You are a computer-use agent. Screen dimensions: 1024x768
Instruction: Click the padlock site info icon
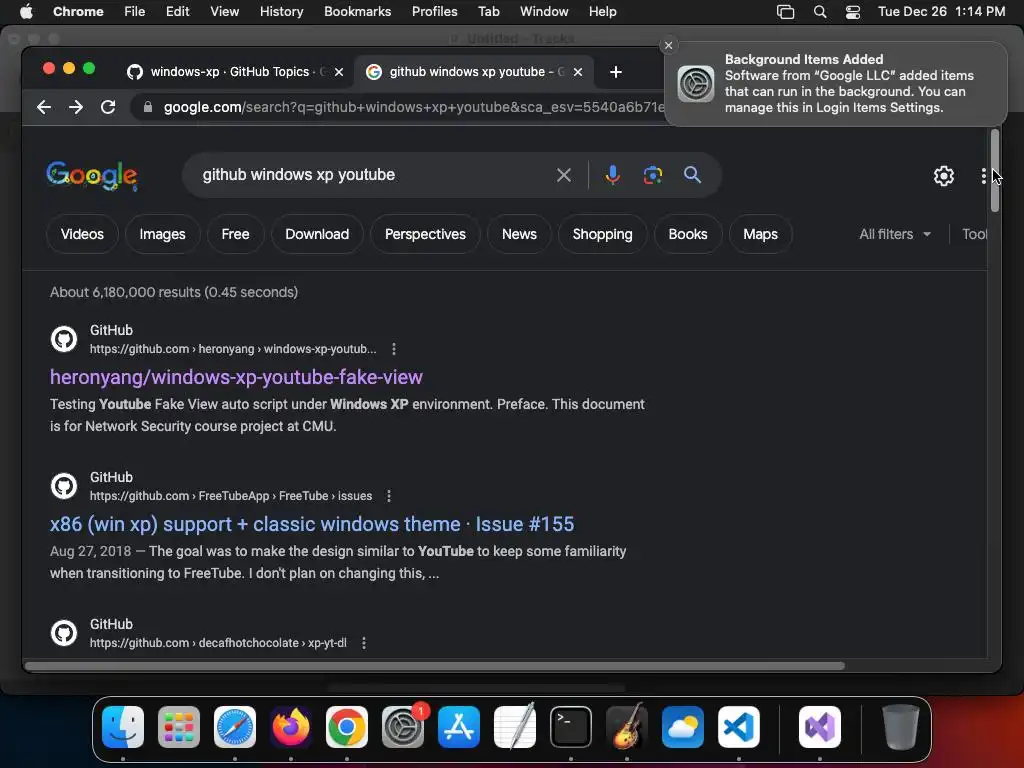coord(148,107)
